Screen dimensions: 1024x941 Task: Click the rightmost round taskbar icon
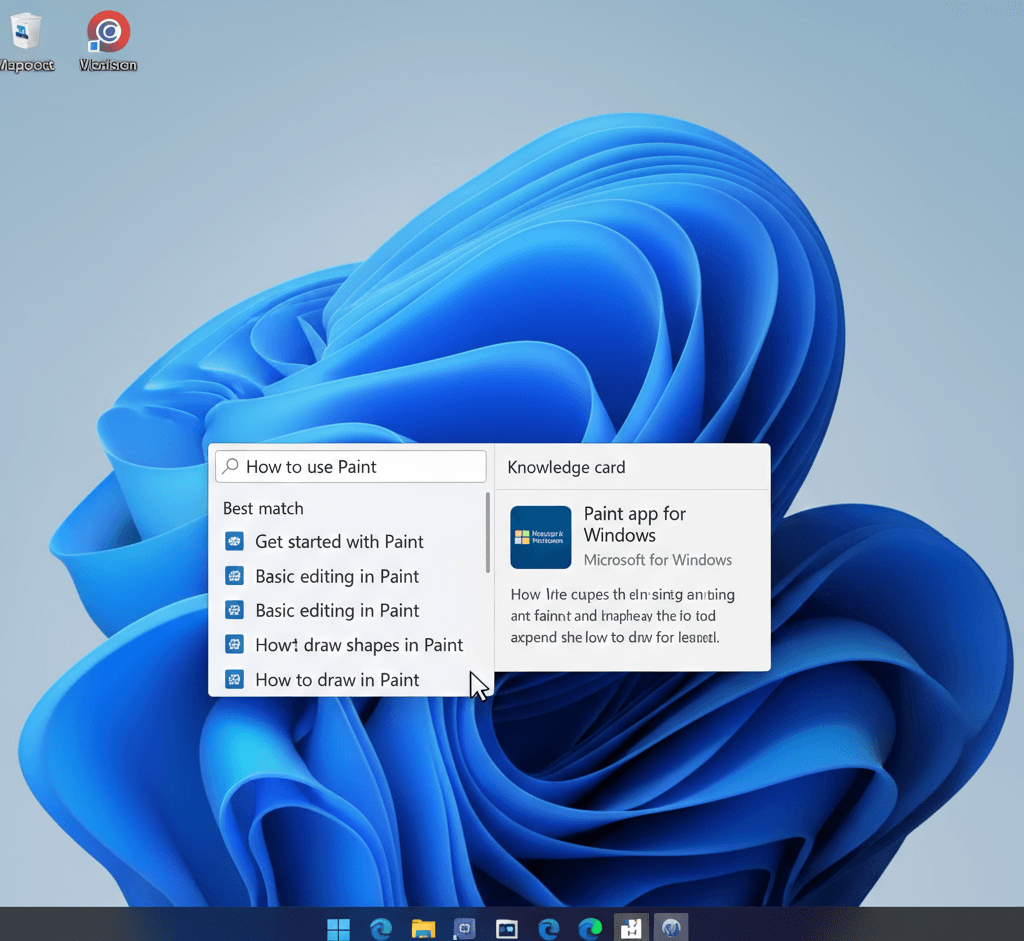[670, 928]
